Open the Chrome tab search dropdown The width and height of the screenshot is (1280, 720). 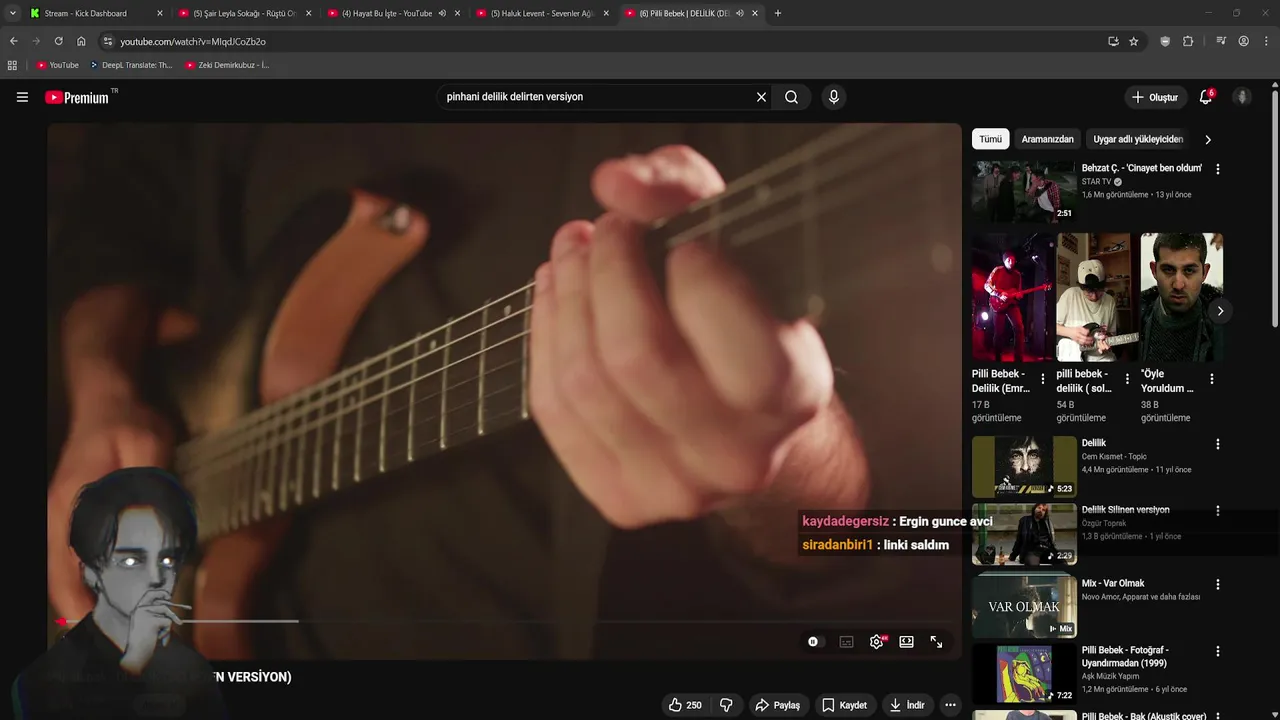[x=12, y=13]
